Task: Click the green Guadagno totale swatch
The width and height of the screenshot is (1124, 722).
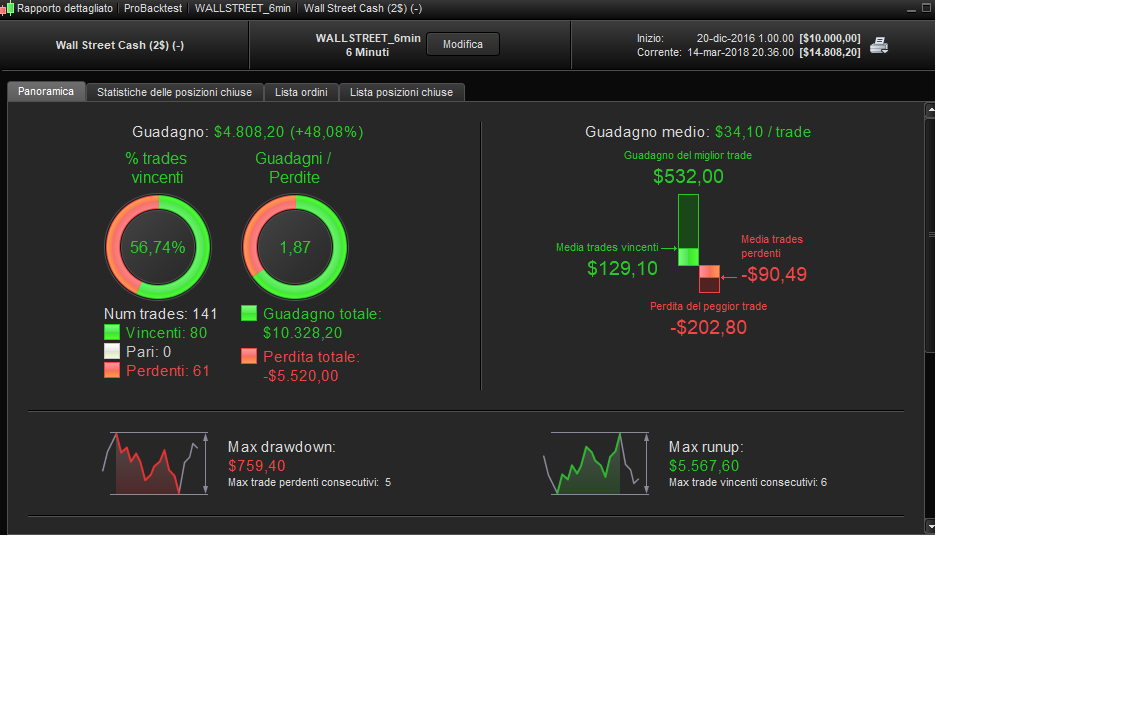Action: 249,313
